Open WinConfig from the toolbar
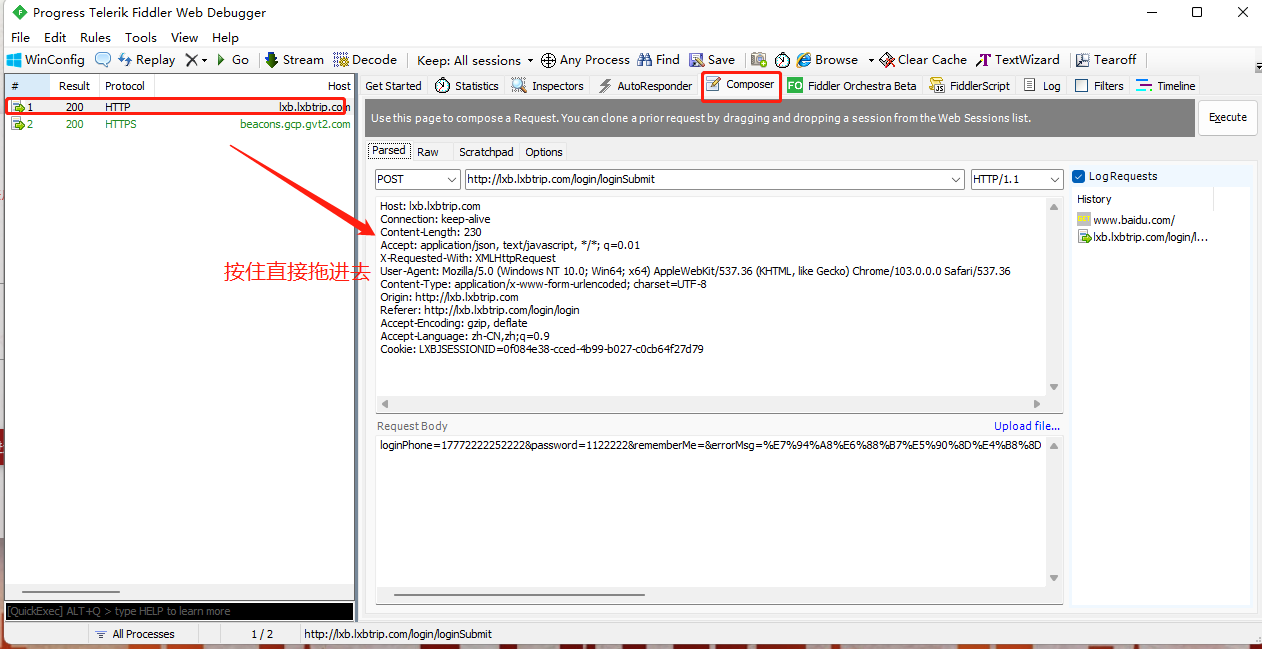Screen dimensions: 1262x649 46,60
